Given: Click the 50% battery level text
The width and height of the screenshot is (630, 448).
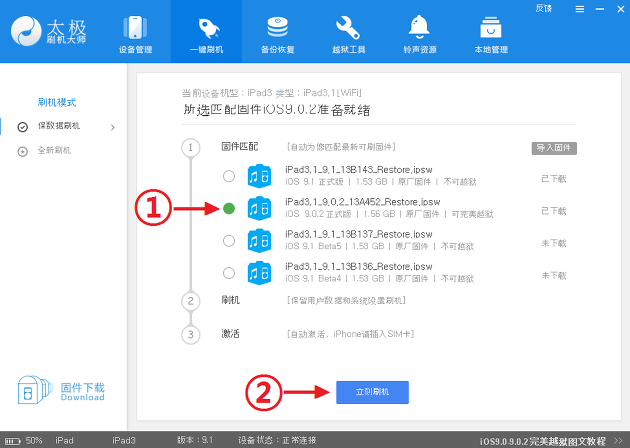Looking at the screenshot, I should click(x=34, y=440).
